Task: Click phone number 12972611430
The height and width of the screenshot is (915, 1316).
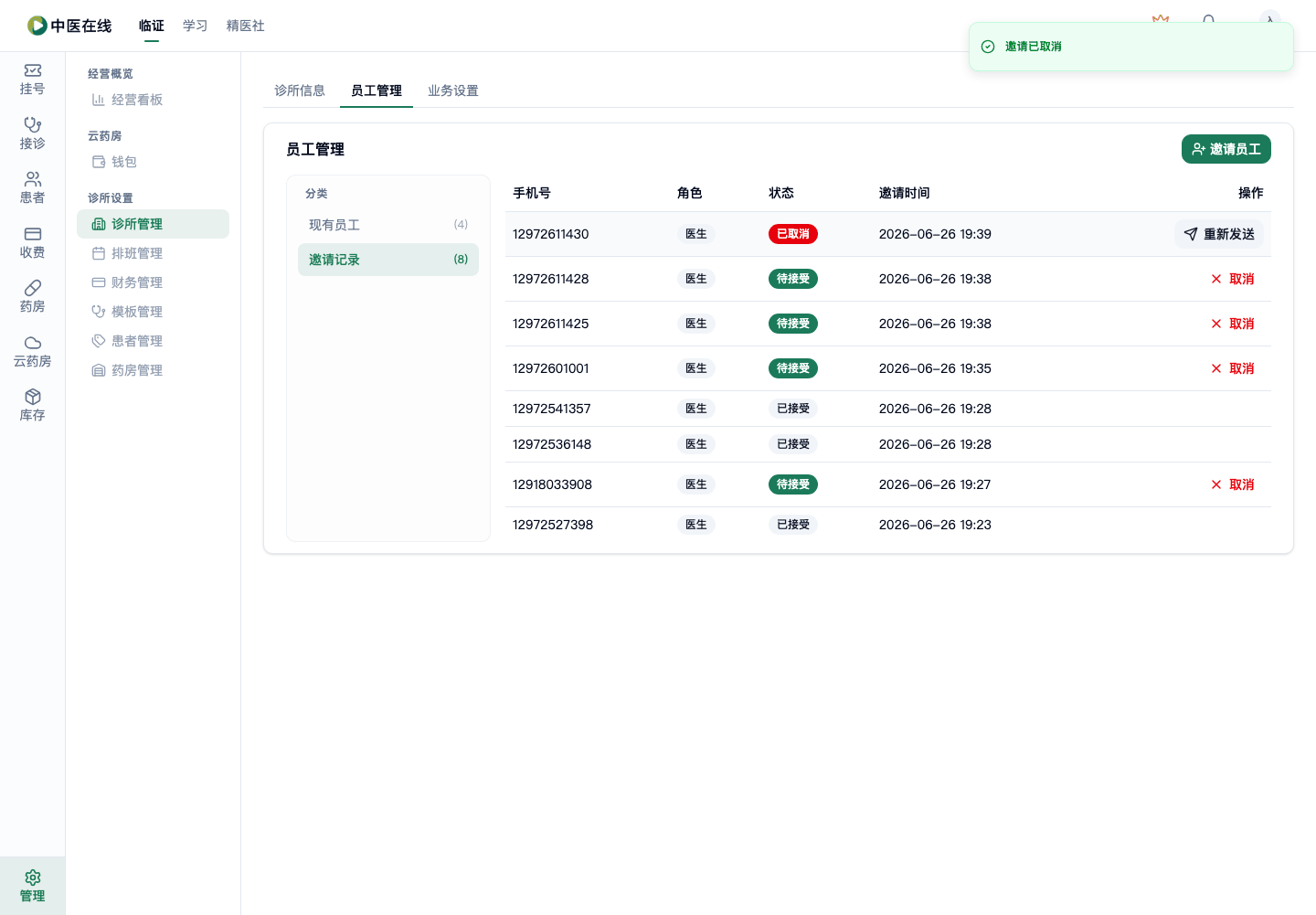Action: tap(551, 234)
